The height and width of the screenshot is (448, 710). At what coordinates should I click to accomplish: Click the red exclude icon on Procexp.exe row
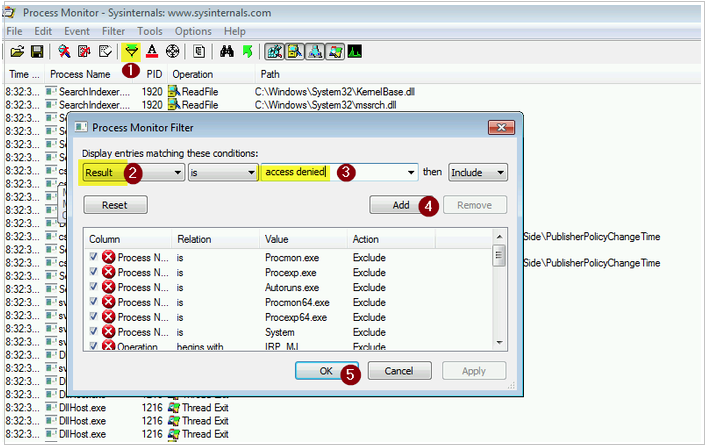point(108,272)
